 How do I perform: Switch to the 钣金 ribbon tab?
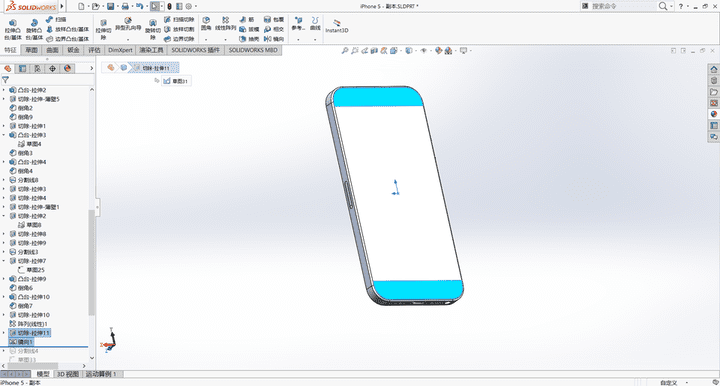(x=73, y=50)
